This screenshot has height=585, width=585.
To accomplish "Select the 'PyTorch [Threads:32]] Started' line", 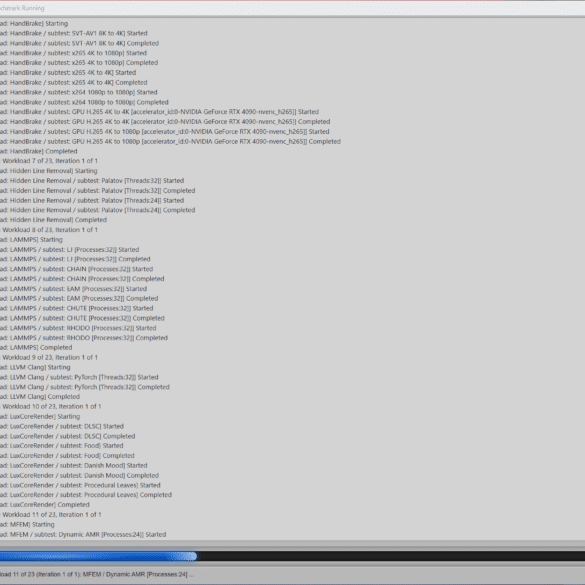I will pos(79,377).
